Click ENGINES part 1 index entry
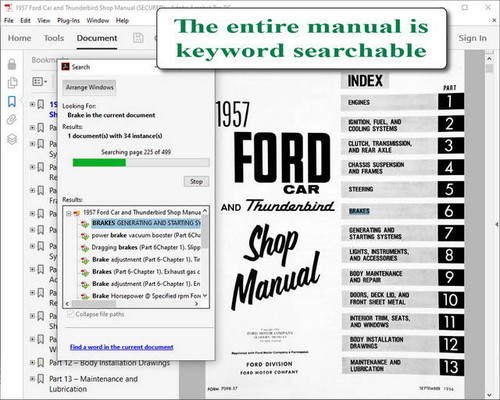The image size is (500, 400). point(402,102)
